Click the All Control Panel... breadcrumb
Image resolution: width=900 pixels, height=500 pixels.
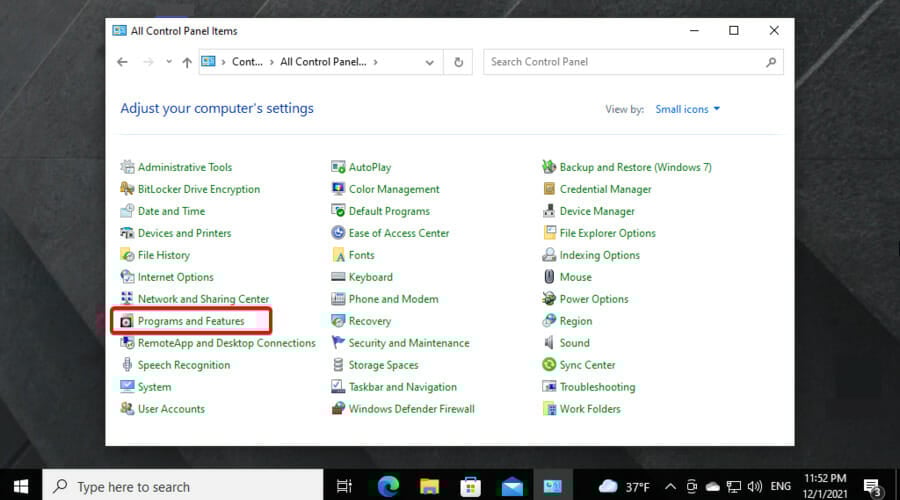tap(323, 62)
